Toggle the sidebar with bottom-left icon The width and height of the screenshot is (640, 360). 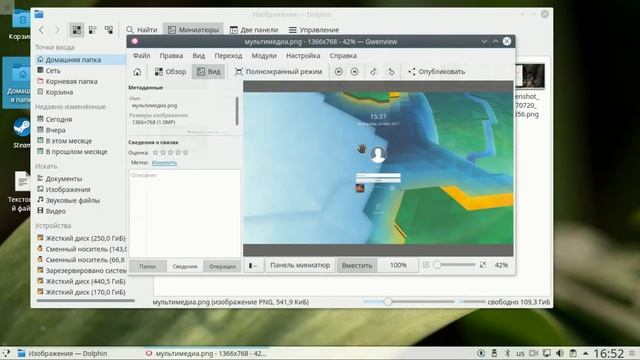pyautogui.click(x=253, y=265)
